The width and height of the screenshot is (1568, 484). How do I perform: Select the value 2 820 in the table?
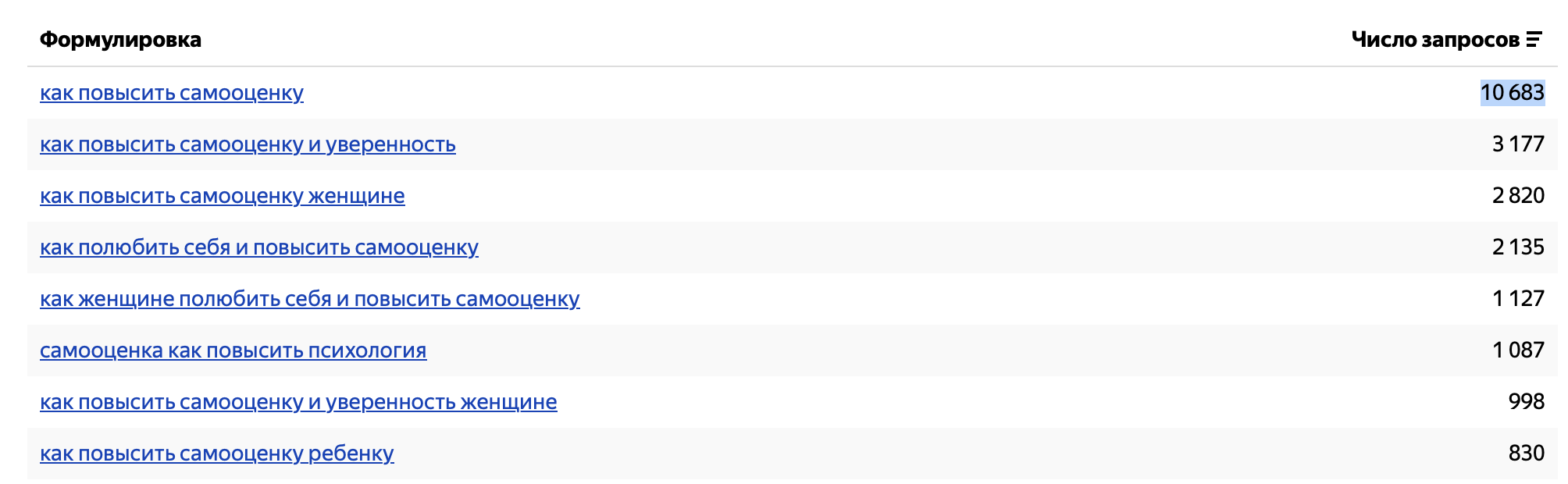1518,196
